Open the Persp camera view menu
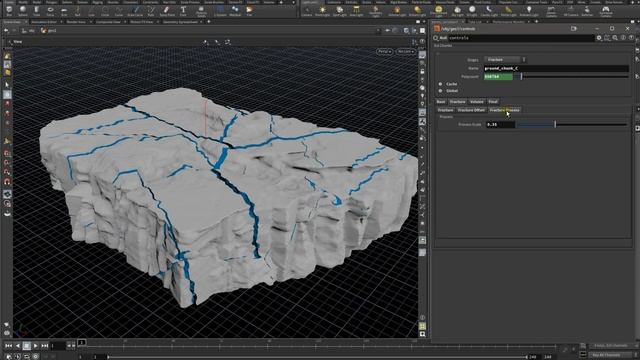Screen dimensions: 640x360 coord(384,51)
